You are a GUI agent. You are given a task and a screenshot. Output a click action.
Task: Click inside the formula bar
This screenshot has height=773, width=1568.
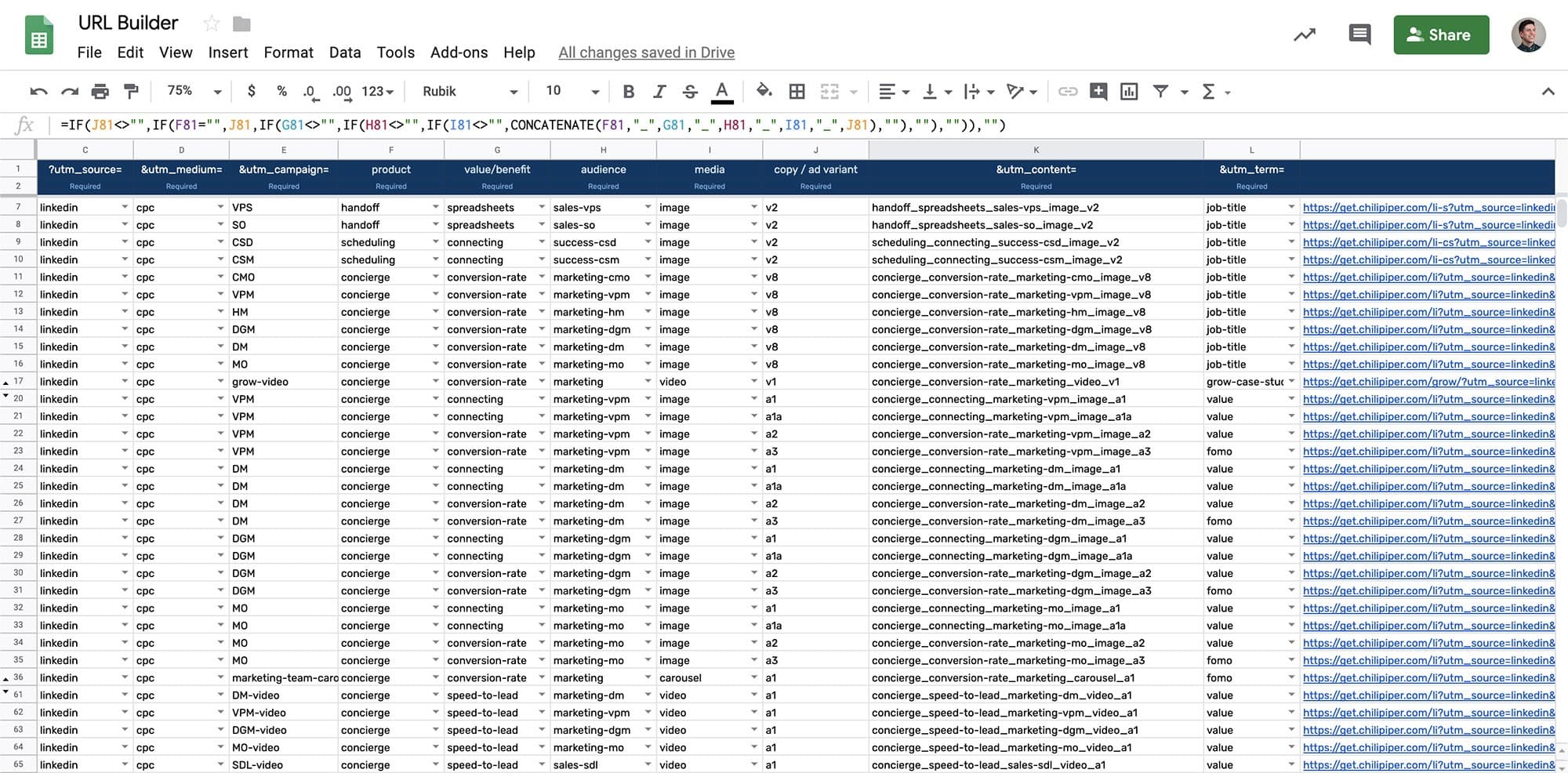point(808,125)
